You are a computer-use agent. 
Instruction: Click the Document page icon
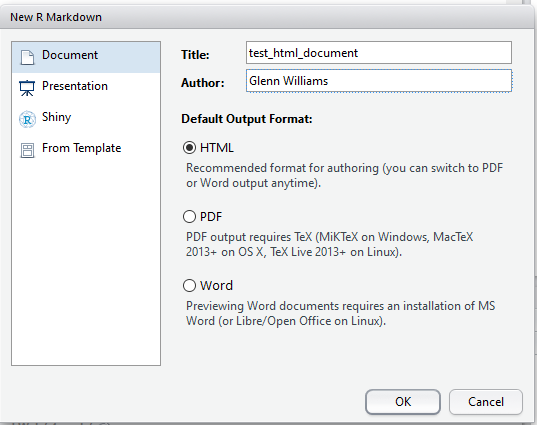(27, 57)
